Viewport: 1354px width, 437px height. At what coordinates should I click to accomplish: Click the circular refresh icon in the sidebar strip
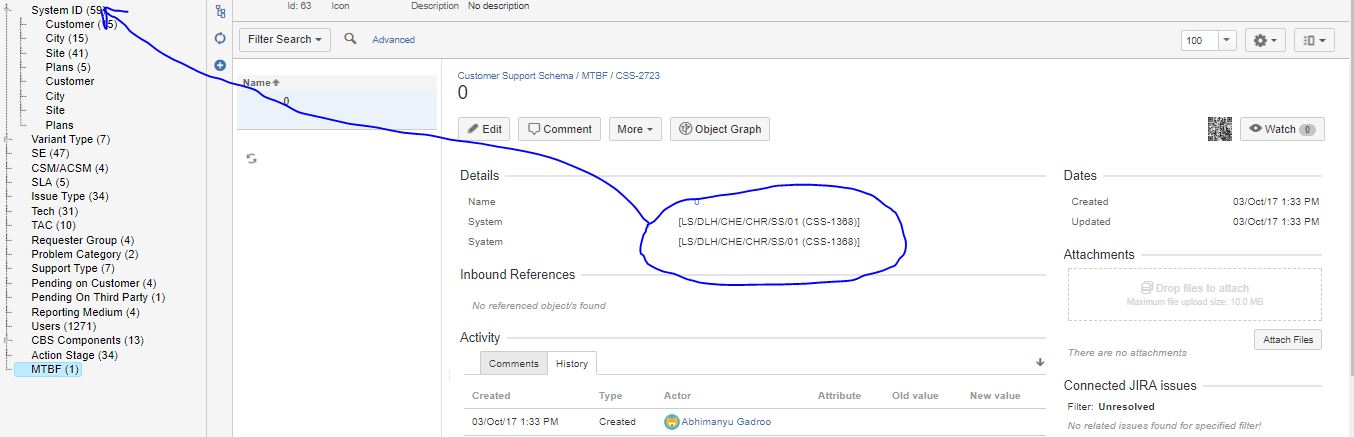220,38
